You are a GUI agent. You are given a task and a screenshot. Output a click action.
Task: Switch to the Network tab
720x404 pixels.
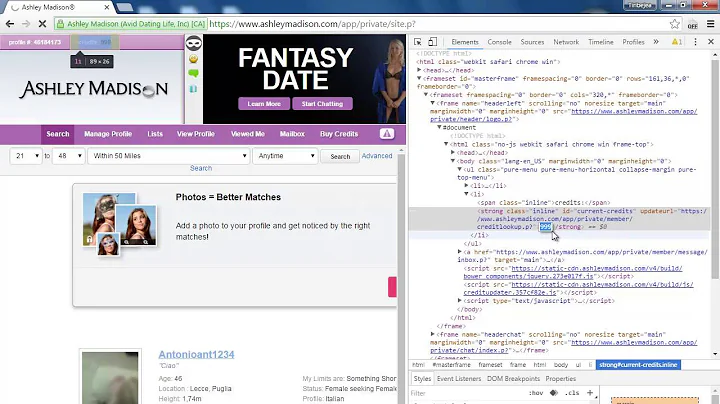[566, 42]
